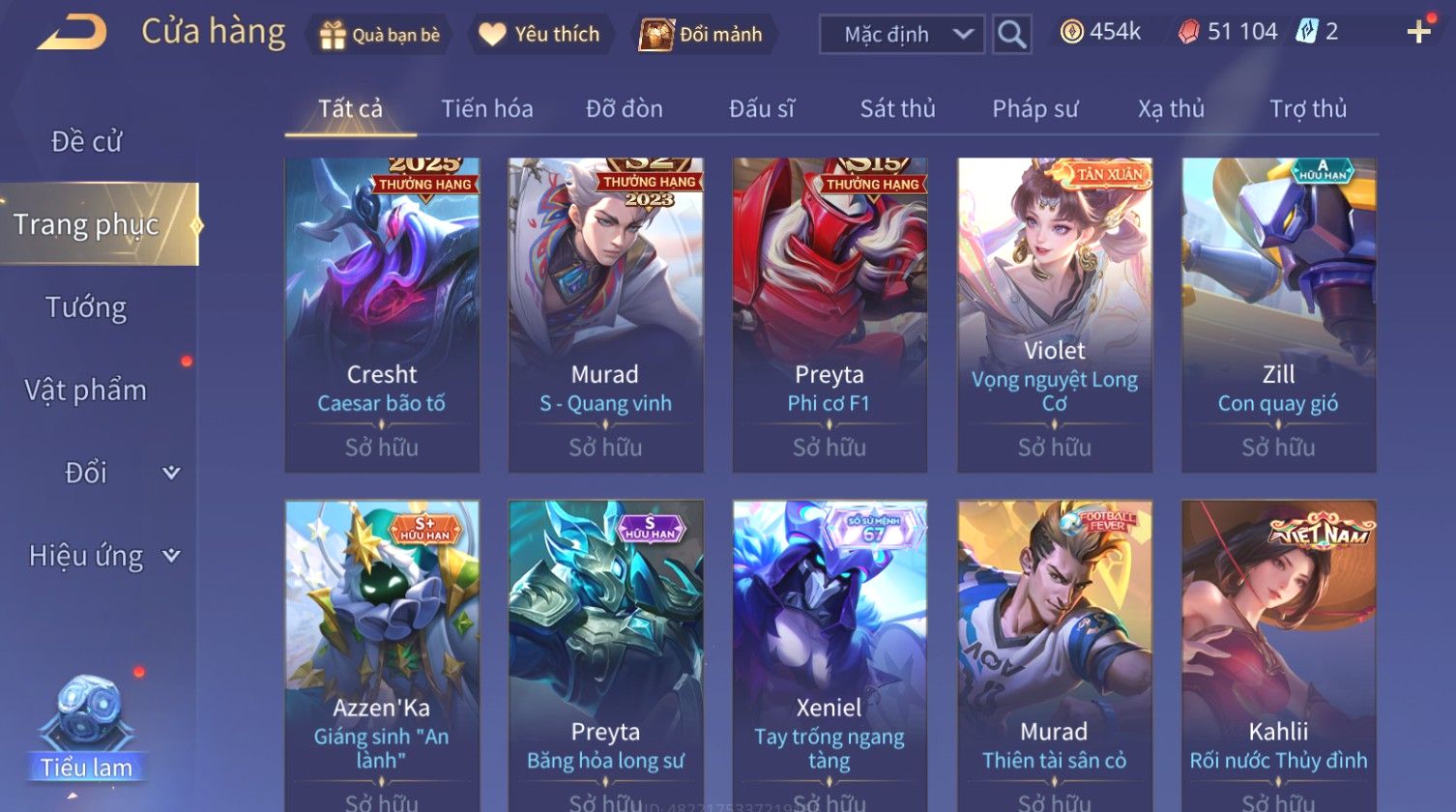The height and width of the screenshot is (812, 1456).
Task: Switch to the Sát thủ tab
Action: coord(898,109)
